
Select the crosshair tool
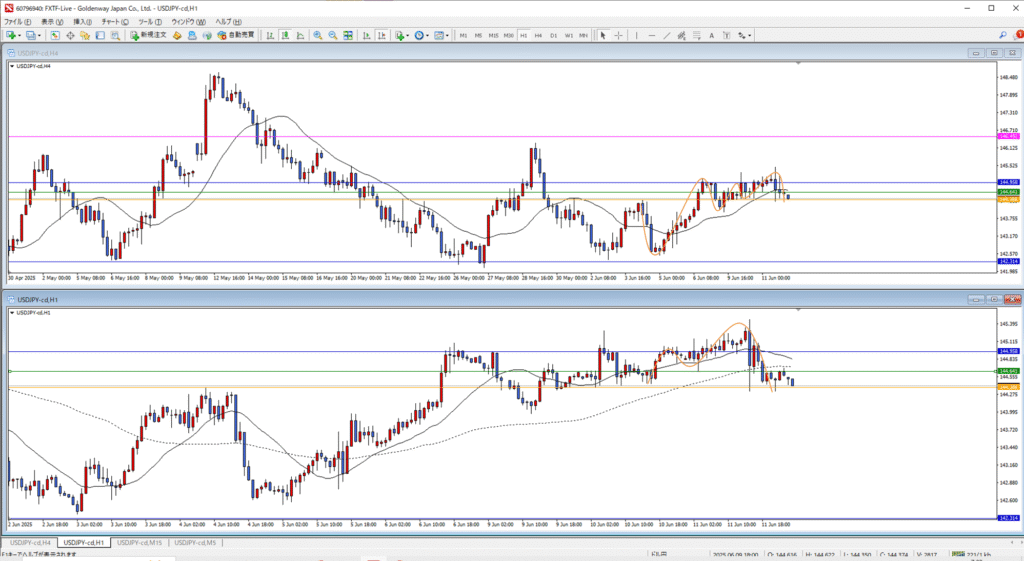coord(619,35)
